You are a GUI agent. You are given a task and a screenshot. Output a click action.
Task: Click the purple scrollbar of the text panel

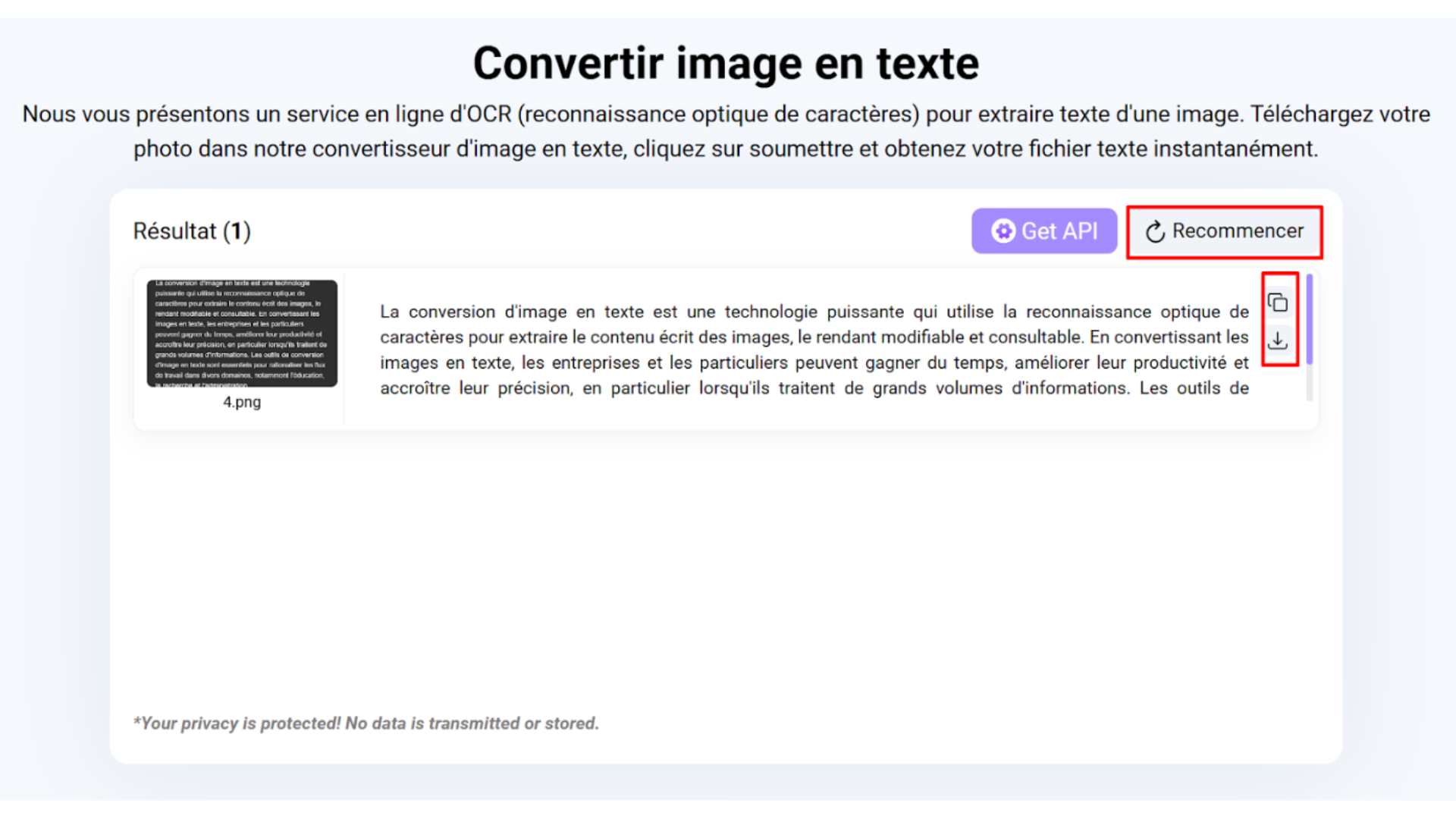pyautogui.click(x=1310, y=318)
